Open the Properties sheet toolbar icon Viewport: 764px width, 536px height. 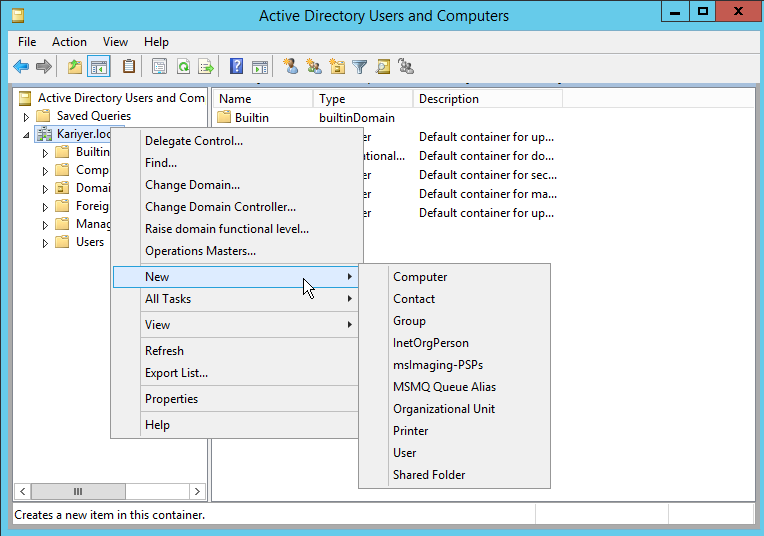(159, 66)
